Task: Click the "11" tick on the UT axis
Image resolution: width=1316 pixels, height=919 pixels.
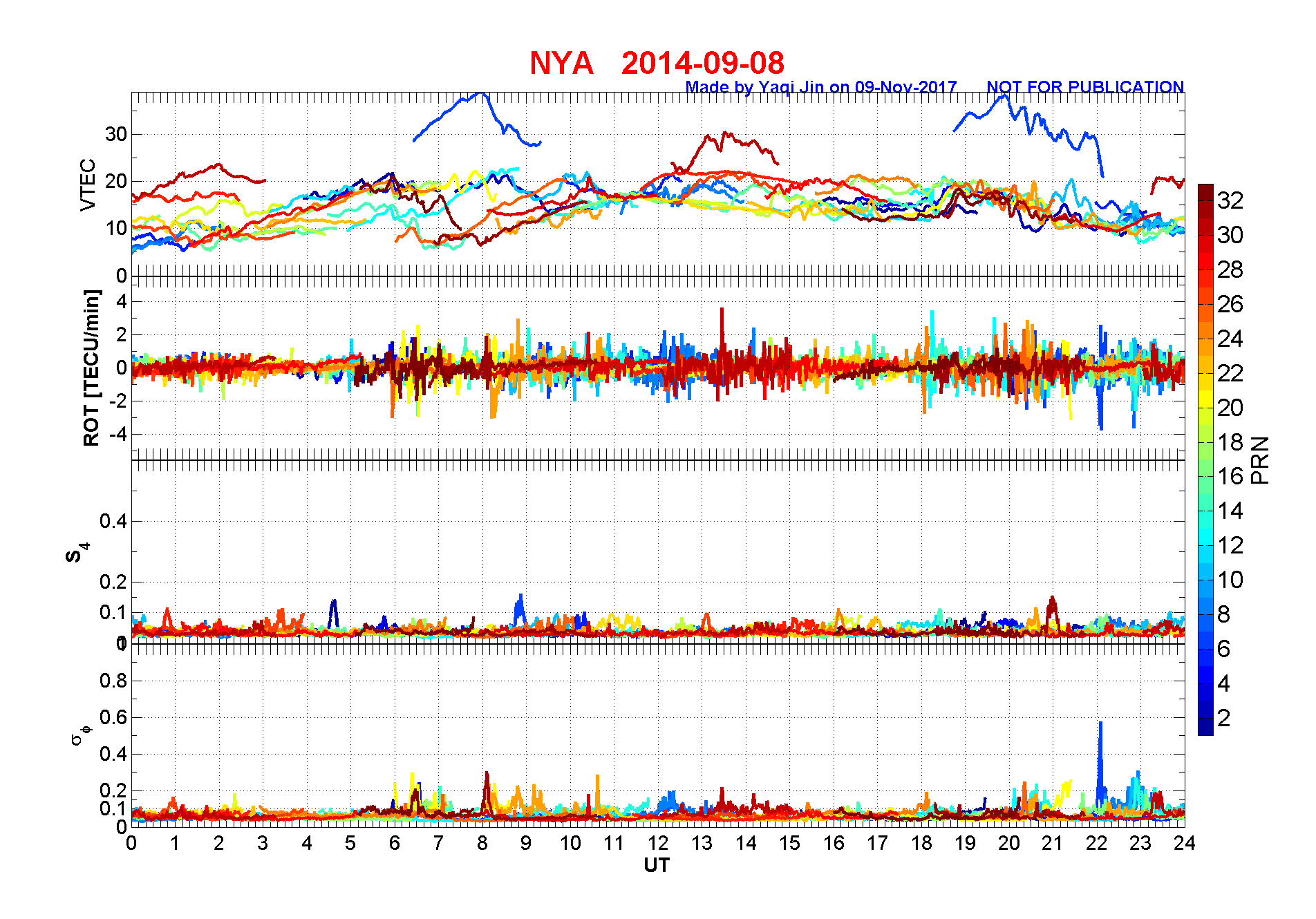Action: pos(614,843)
